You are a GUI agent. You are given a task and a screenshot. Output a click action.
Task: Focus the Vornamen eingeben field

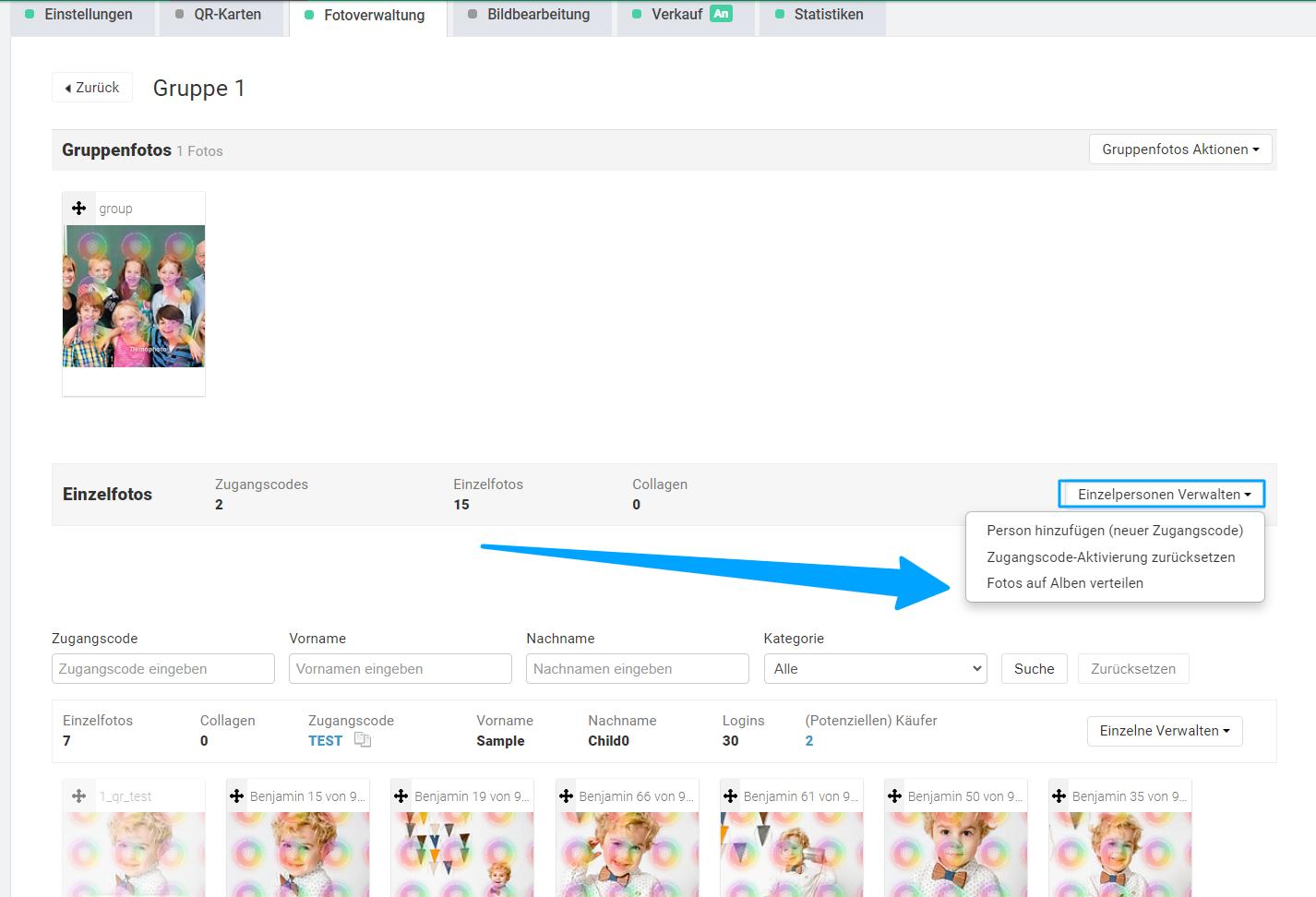(x=401, y=669)
